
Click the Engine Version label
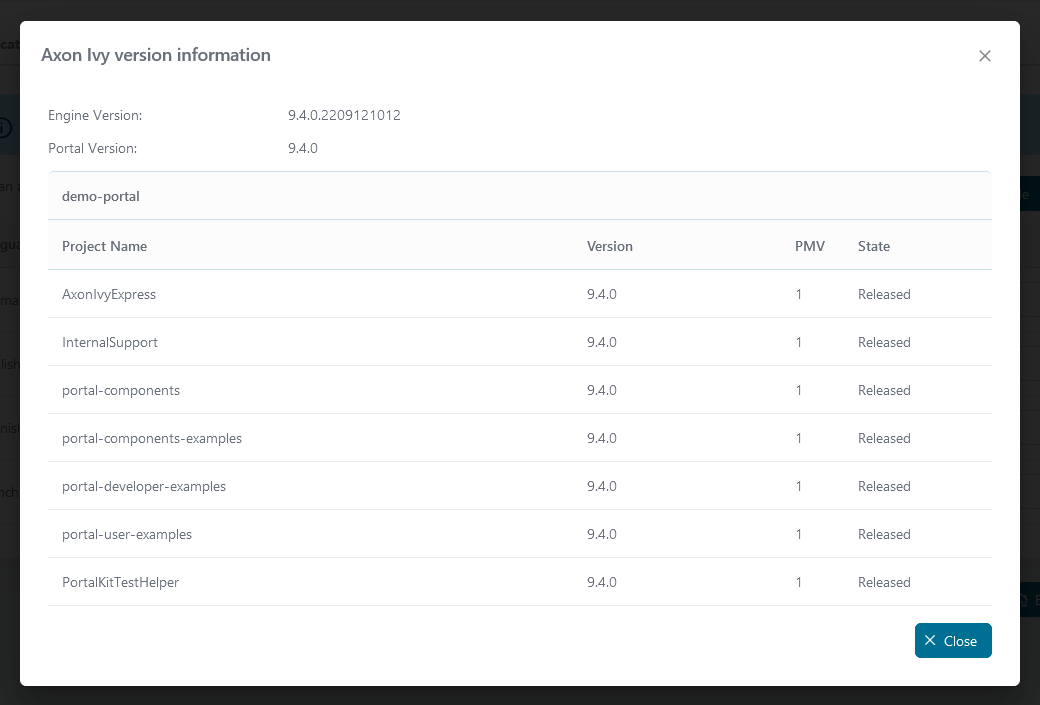pyautogui.click(x=95, y=115)
